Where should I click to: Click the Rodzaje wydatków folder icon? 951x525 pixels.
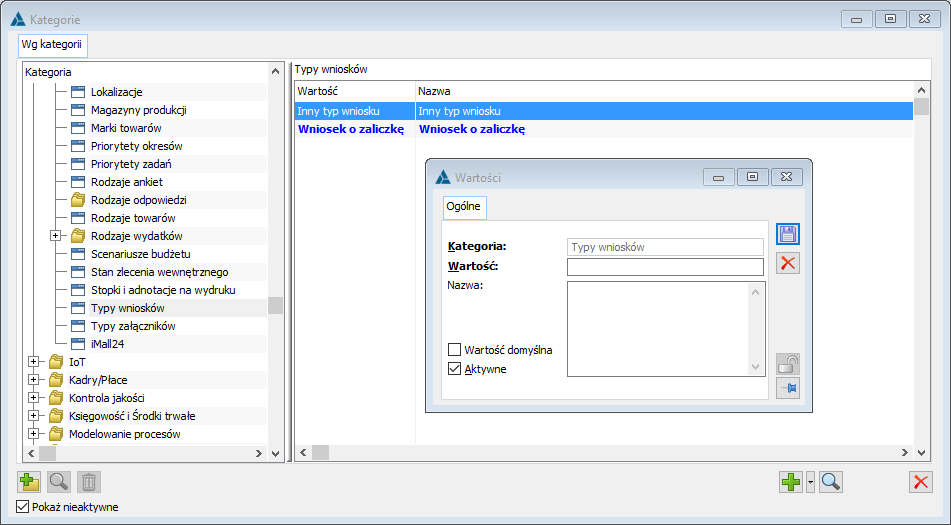click(78, 236)
